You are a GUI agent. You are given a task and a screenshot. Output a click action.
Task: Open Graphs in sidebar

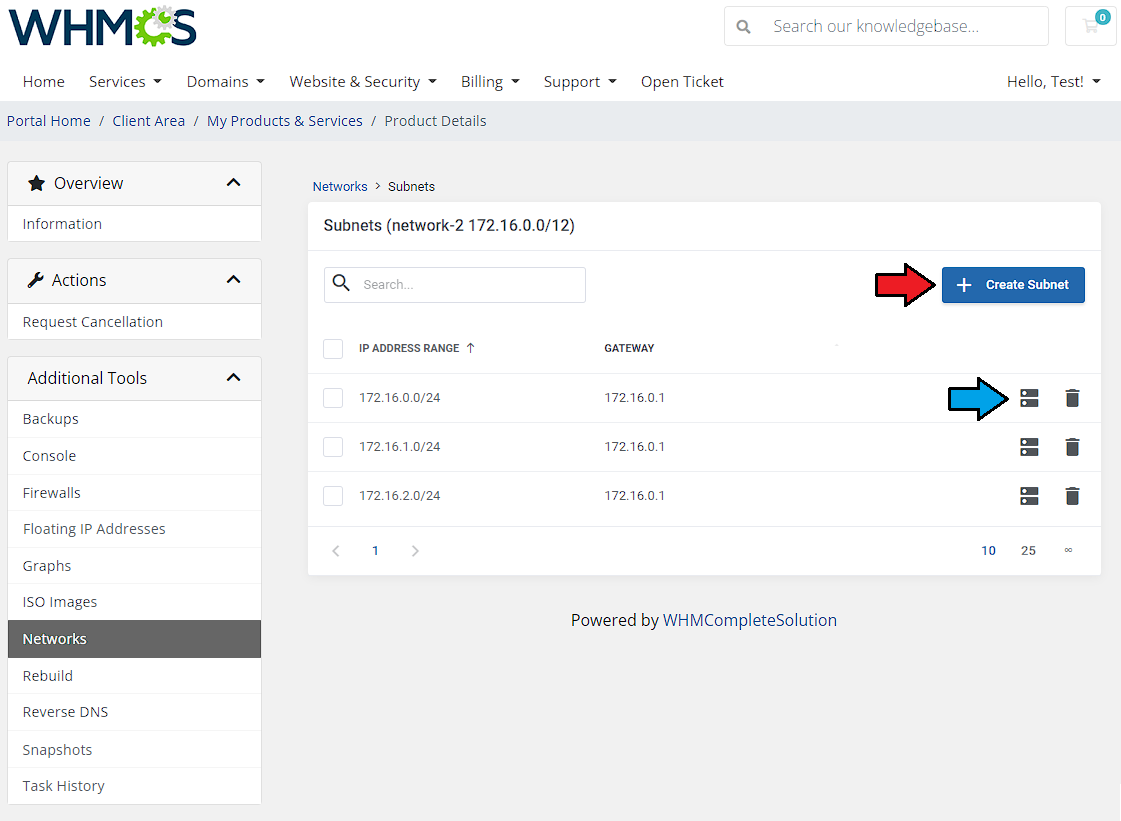click(x=134, y=566)
